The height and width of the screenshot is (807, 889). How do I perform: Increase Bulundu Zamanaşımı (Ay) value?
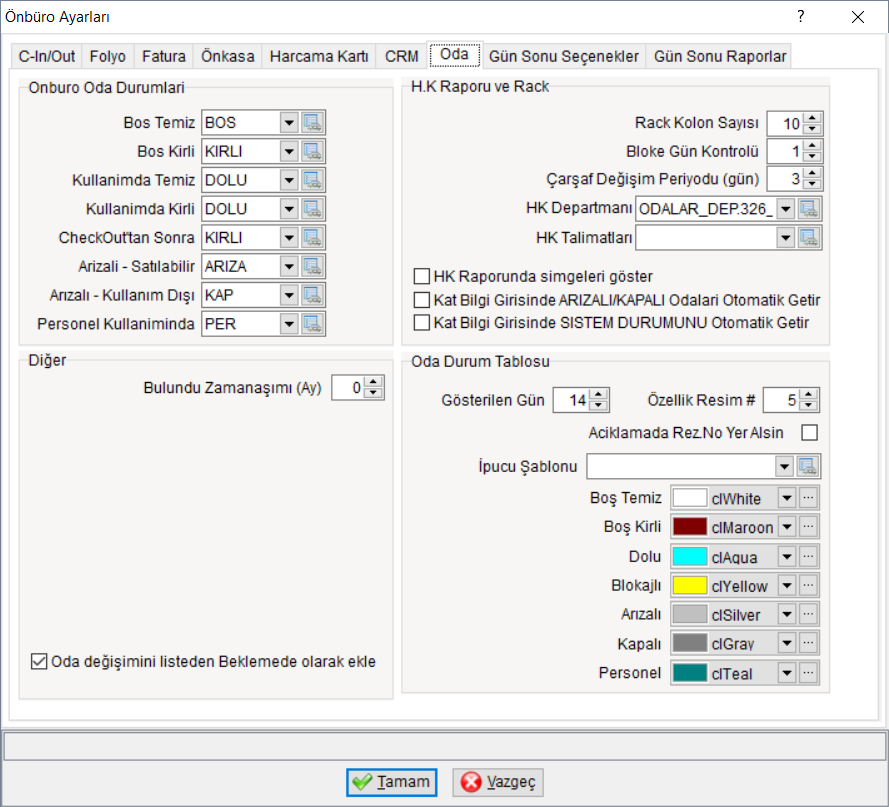click(373, 382)
